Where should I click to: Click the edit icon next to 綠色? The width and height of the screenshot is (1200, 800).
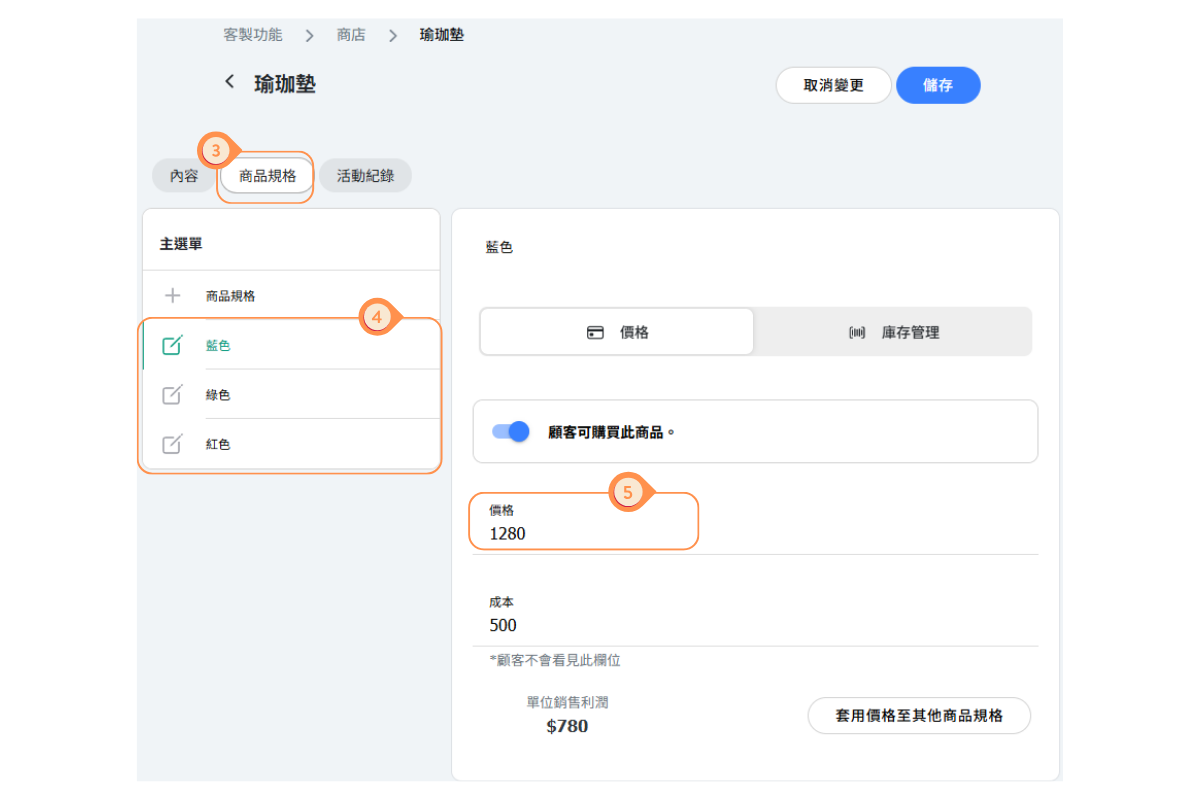172,395
